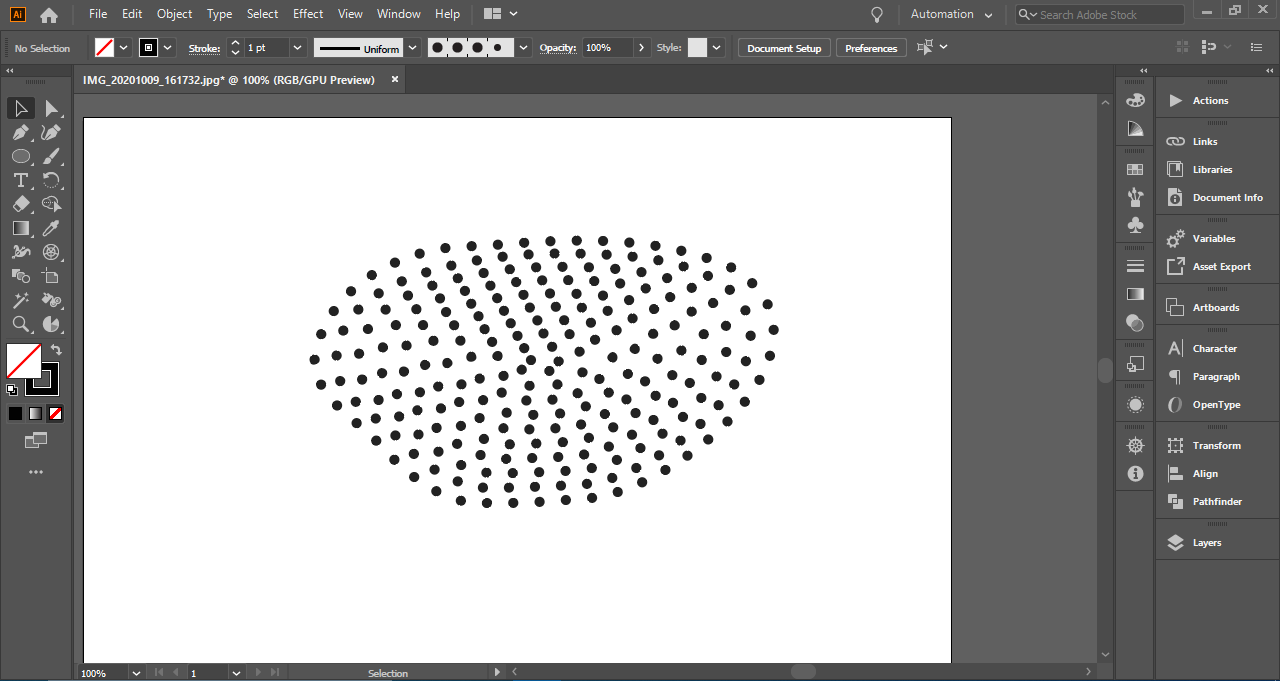
Task: Click the Document Setup button
Action: (784, 48)
